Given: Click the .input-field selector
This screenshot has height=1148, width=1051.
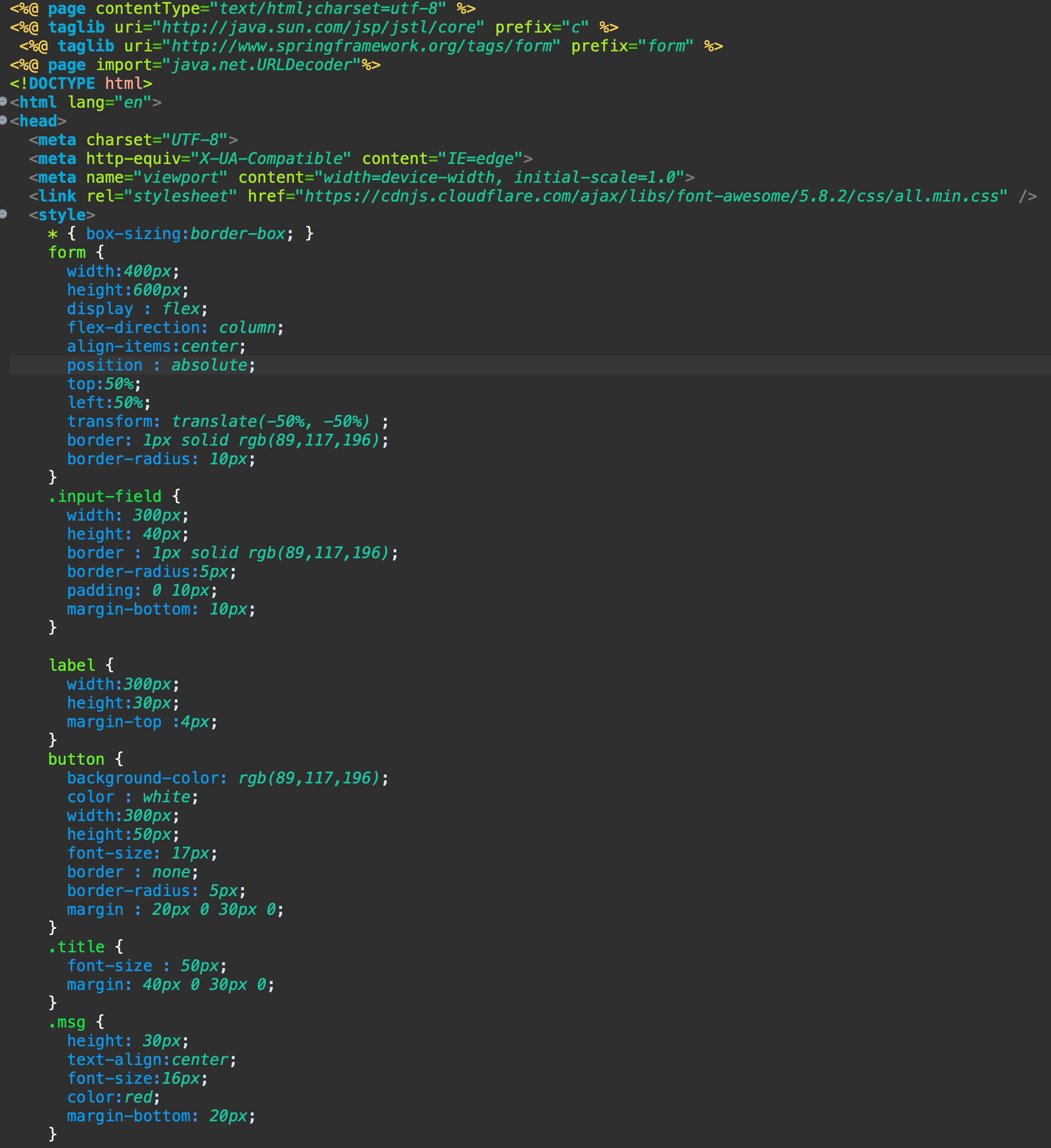Looking at the screenshot, I should tap(105, 496).
